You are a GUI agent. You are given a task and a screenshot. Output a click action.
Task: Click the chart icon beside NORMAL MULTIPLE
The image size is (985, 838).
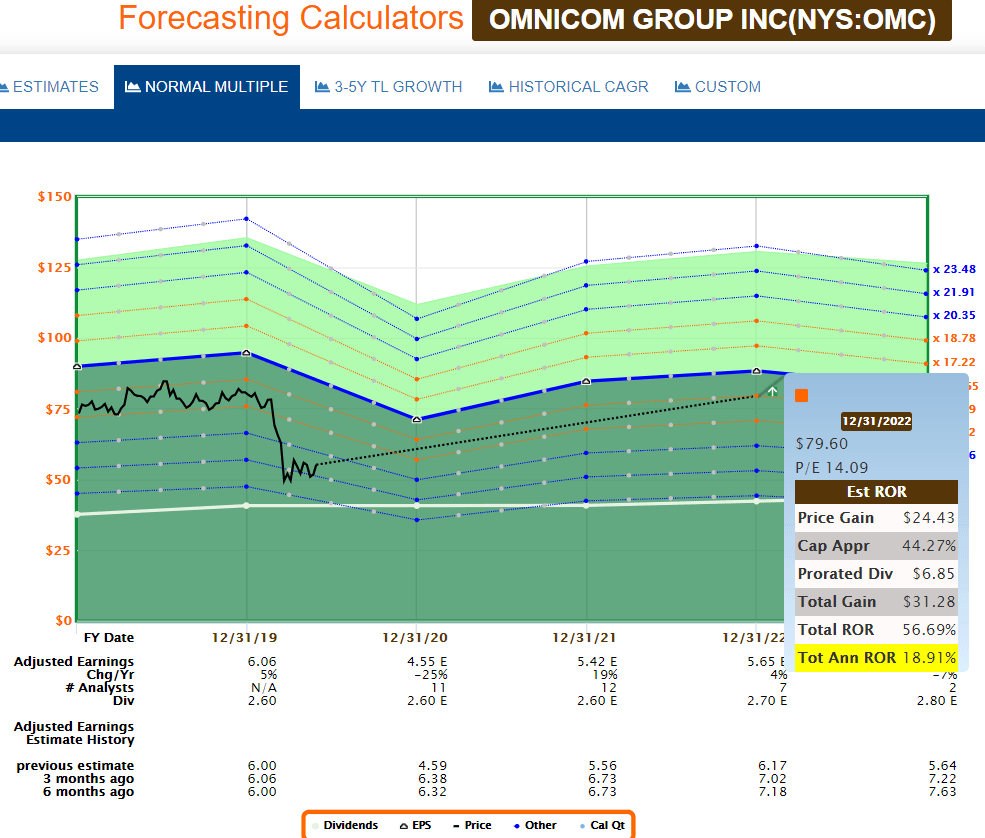click(x=133, y=87)
